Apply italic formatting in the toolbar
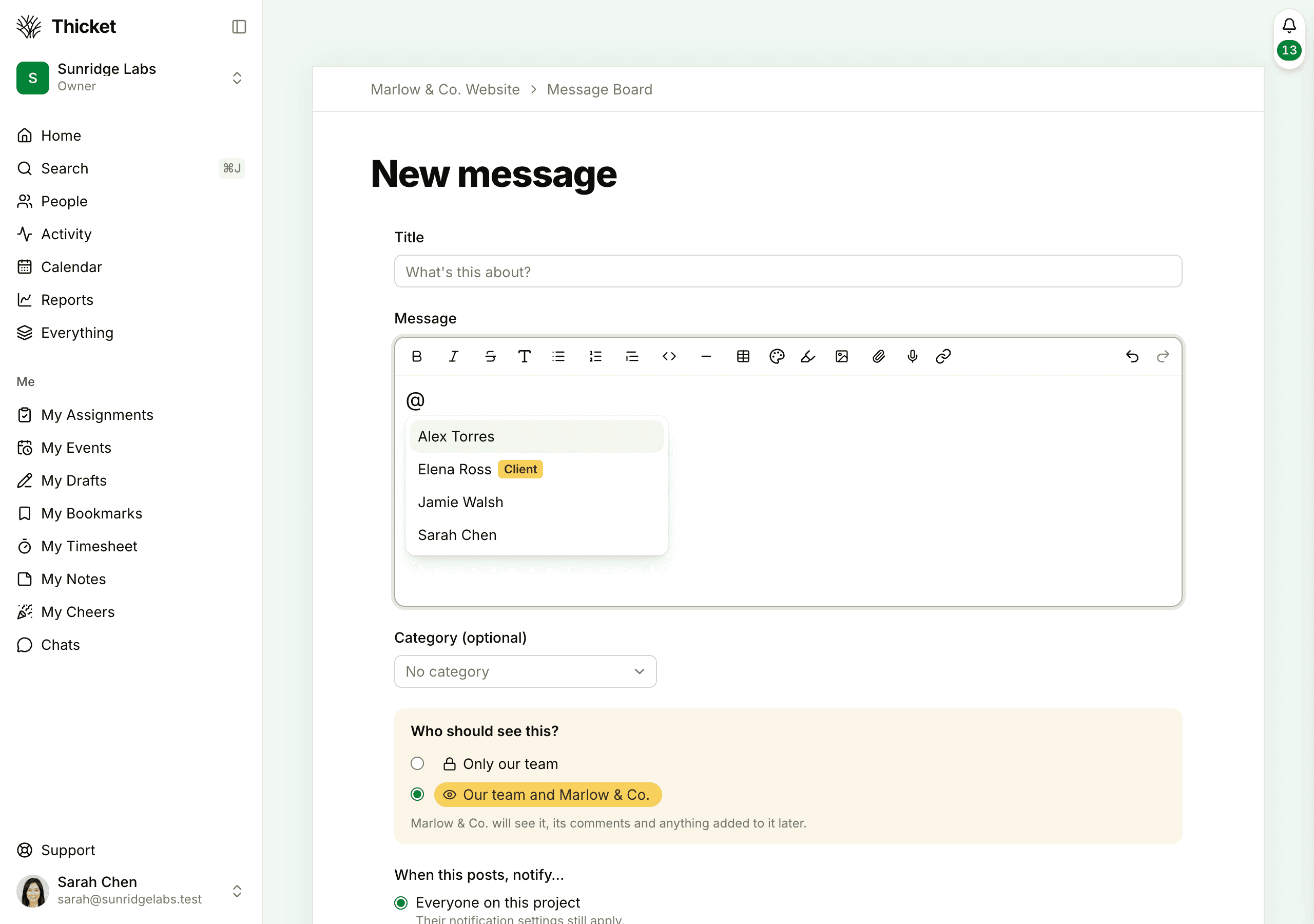This screenshot has width=1314, height=924. (453, 356)
